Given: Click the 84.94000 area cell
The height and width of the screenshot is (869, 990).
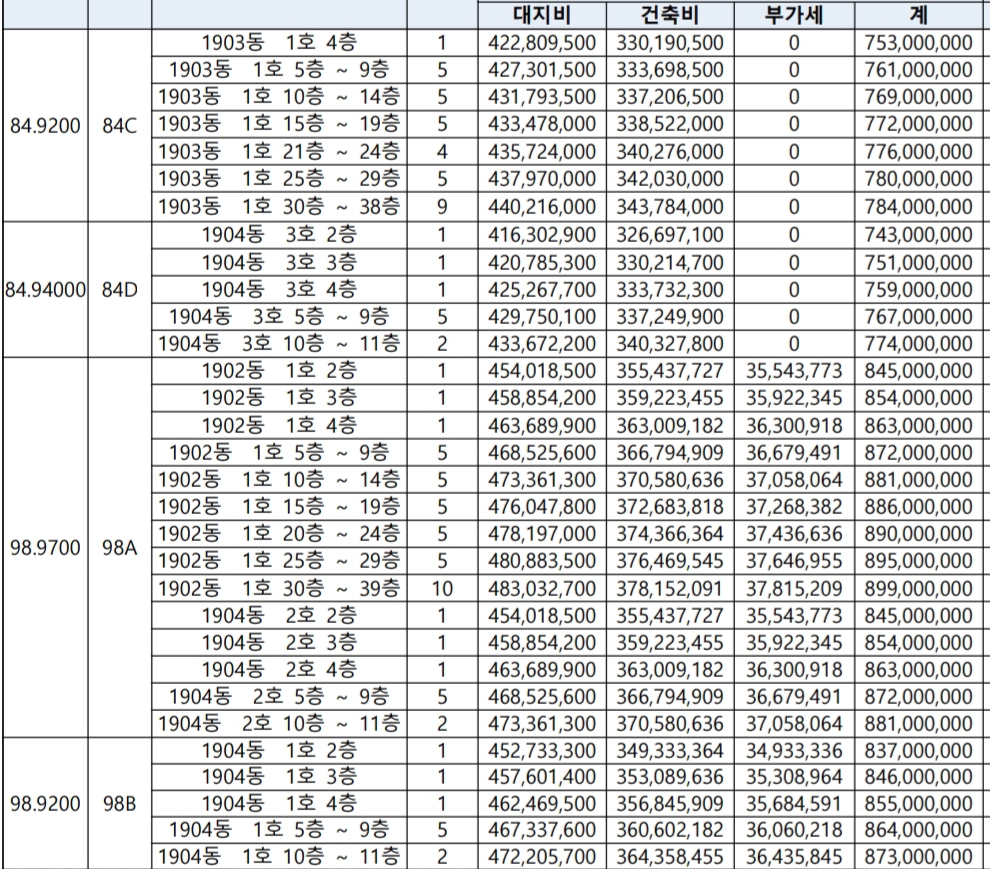Looking at the screenshot, I should pyautogui.click(x=45, y=290).
